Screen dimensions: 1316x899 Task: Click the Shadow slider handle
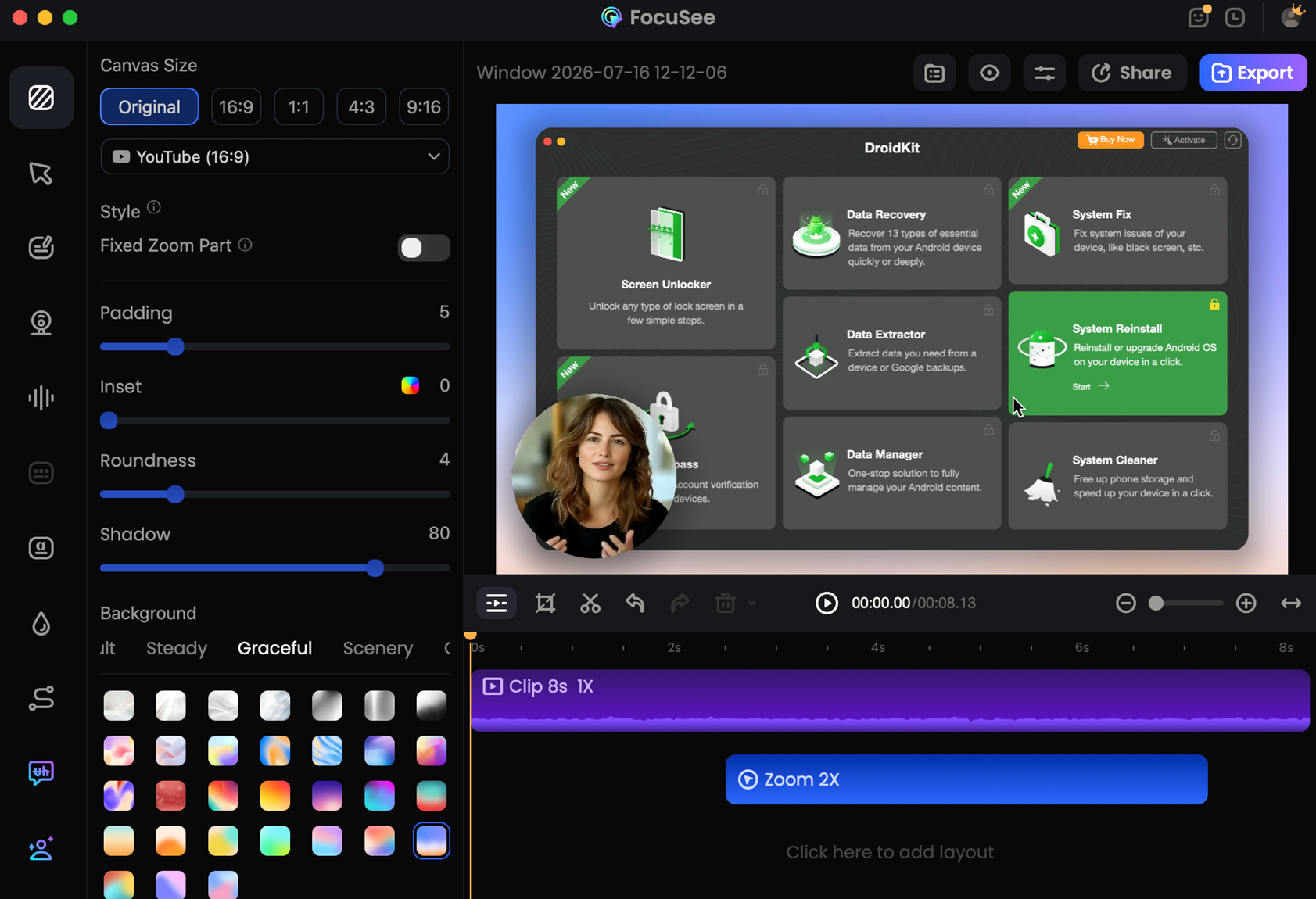tap(375, 568)
